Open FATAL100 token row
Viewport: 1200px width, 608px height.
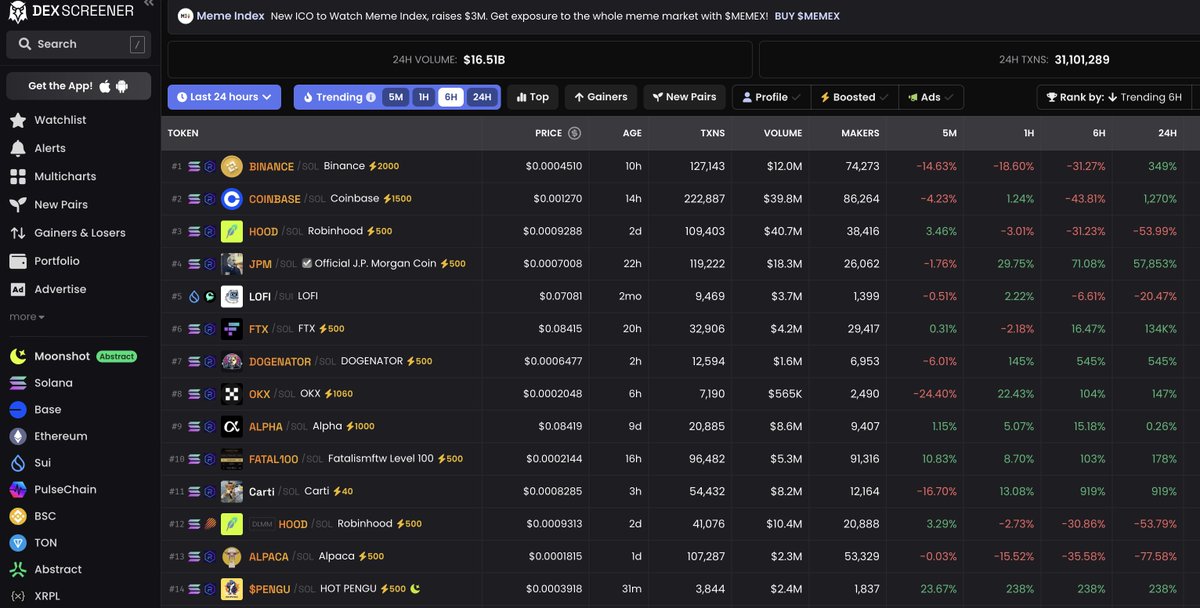pos(680,459)
